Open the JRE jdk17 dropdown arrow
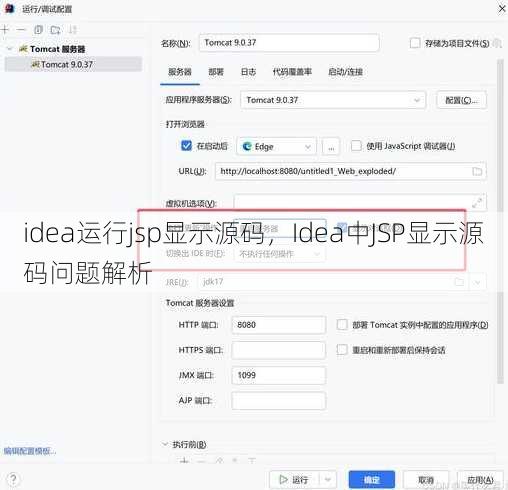The image size is (508, 490). [478, 282]
